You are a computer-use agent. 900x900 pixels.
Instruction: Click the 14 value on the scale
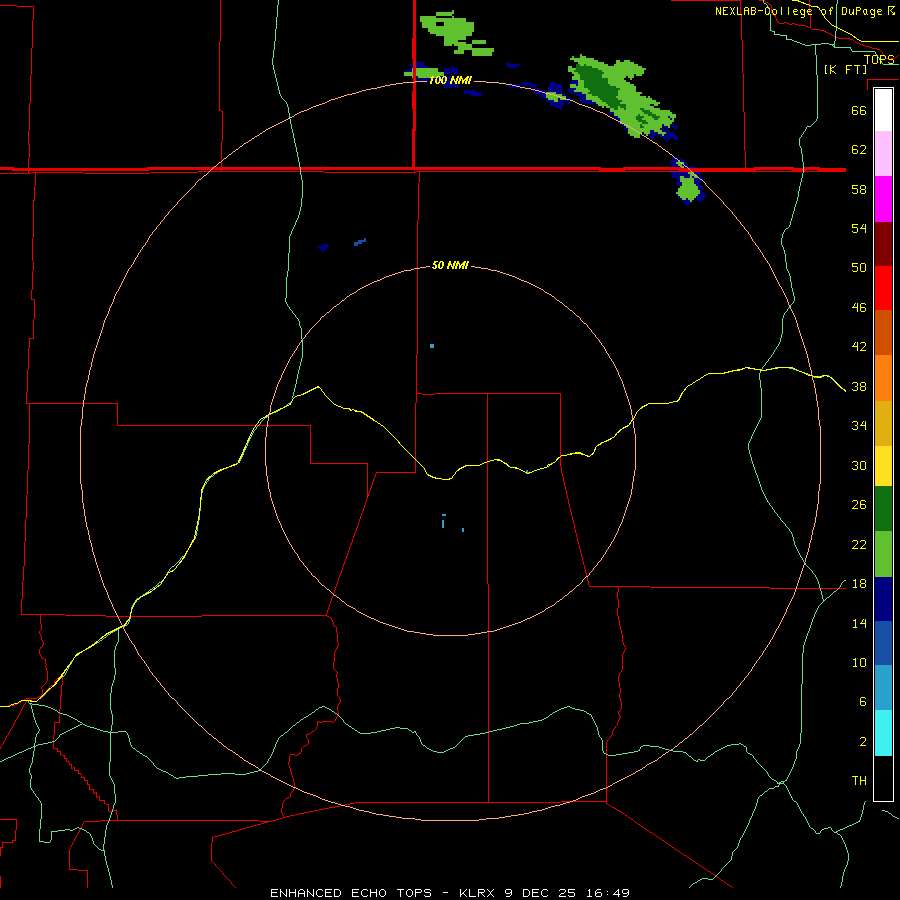tap(859, 624)
